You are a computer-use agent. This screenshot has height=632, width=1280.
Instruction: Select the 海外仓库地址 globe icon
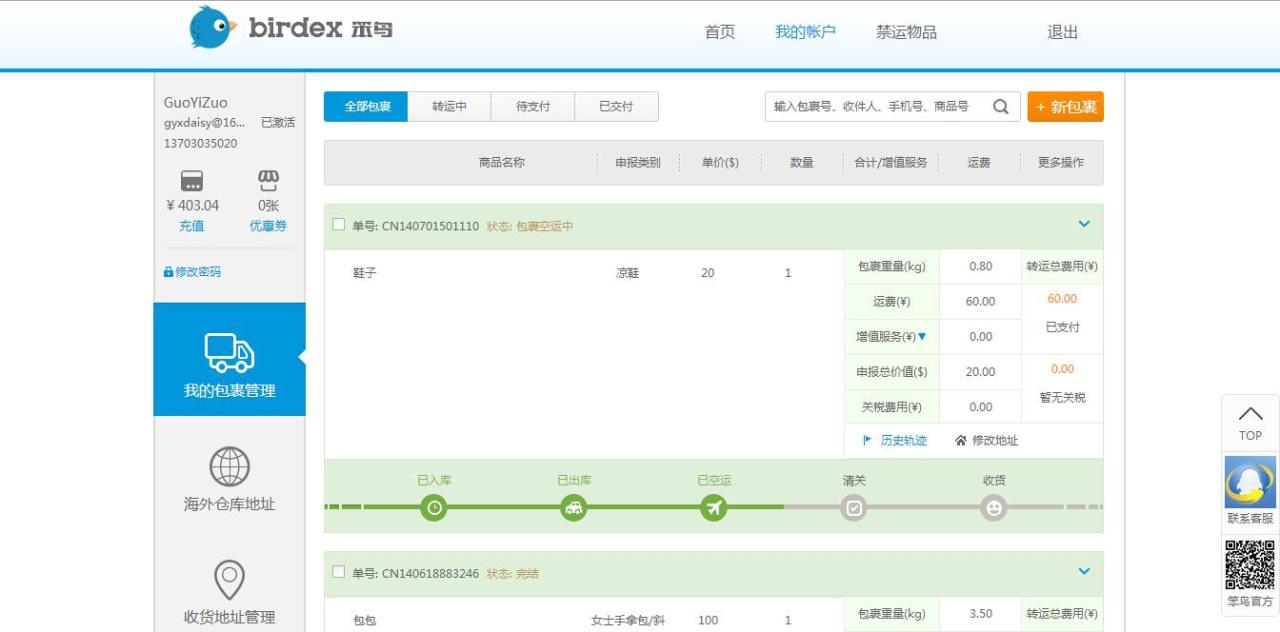tap(229, 467)
